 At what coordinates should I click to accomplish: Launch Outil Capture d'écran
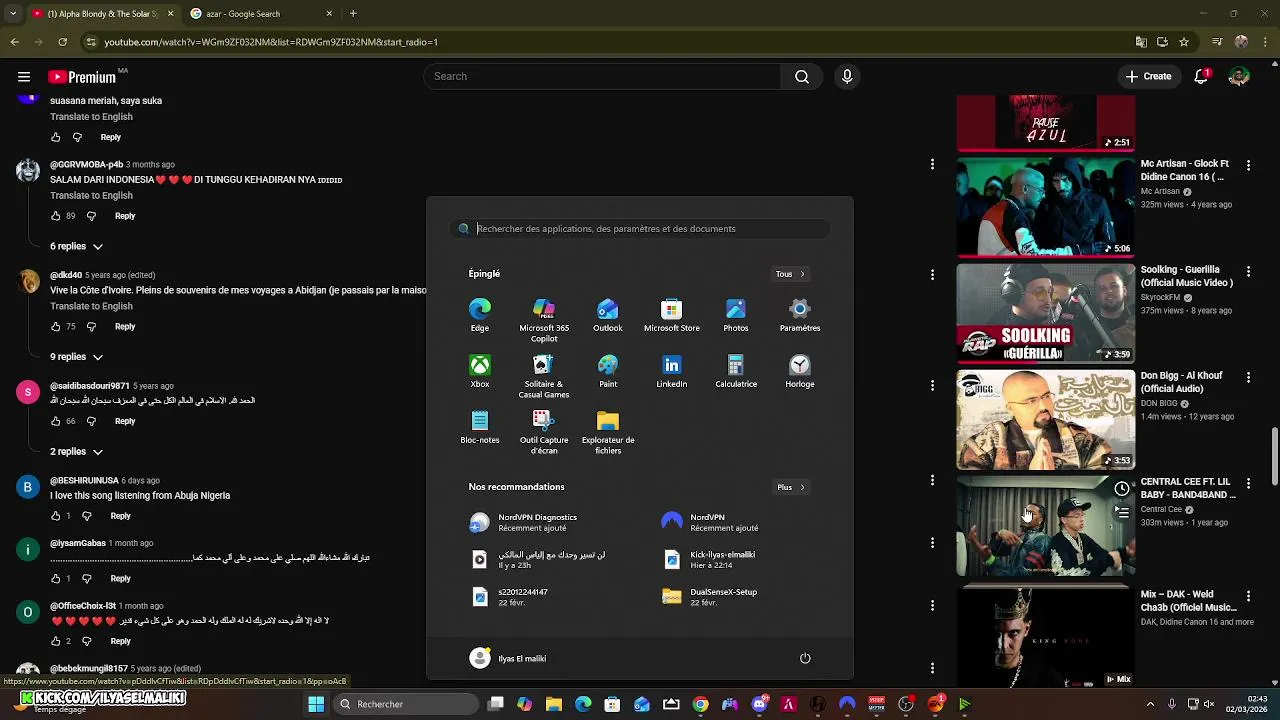point(544,432)
